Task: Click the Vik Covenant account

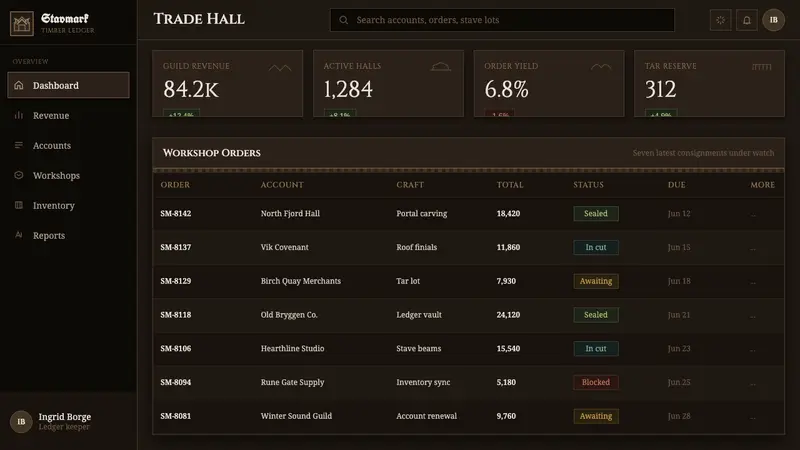Action: (285, 247)
